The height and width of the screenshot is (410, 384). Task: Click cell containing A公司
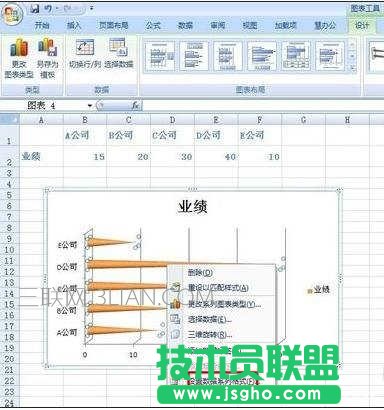tap(85, 135)
